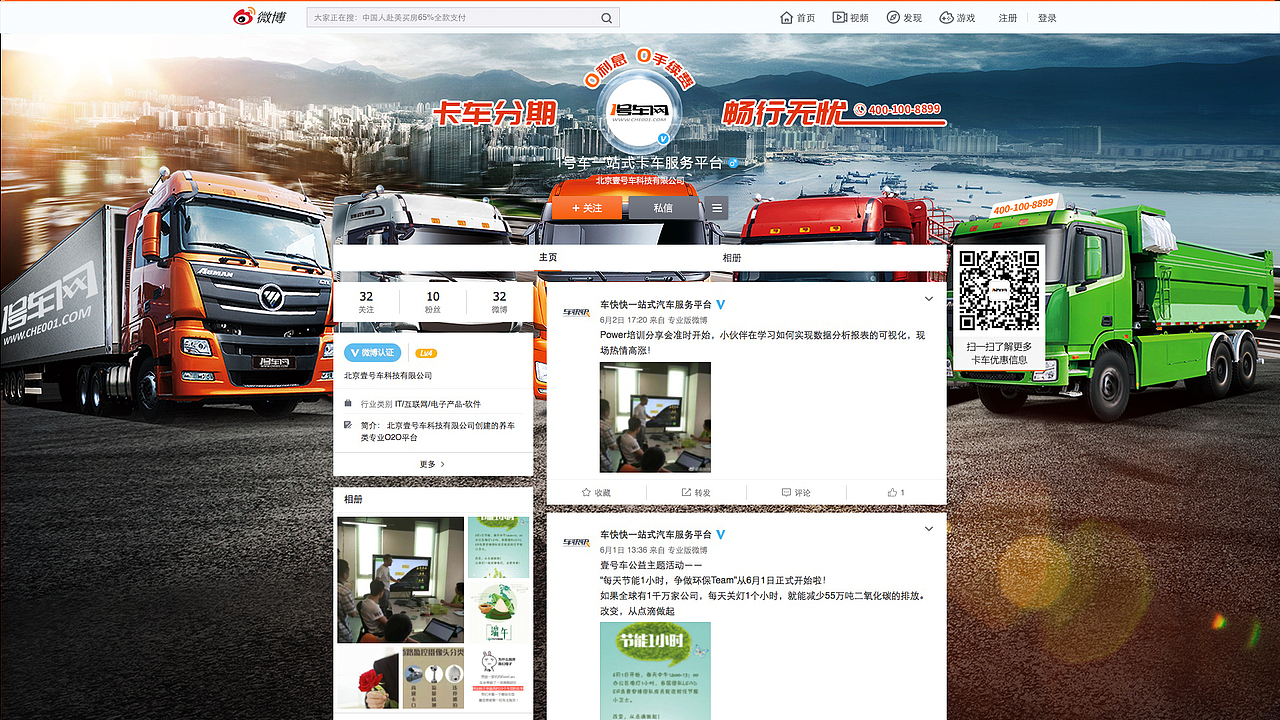Screen dimensions: 1280x720
Task: Click the QR code in the banner
Action: (x=999, y=291)
